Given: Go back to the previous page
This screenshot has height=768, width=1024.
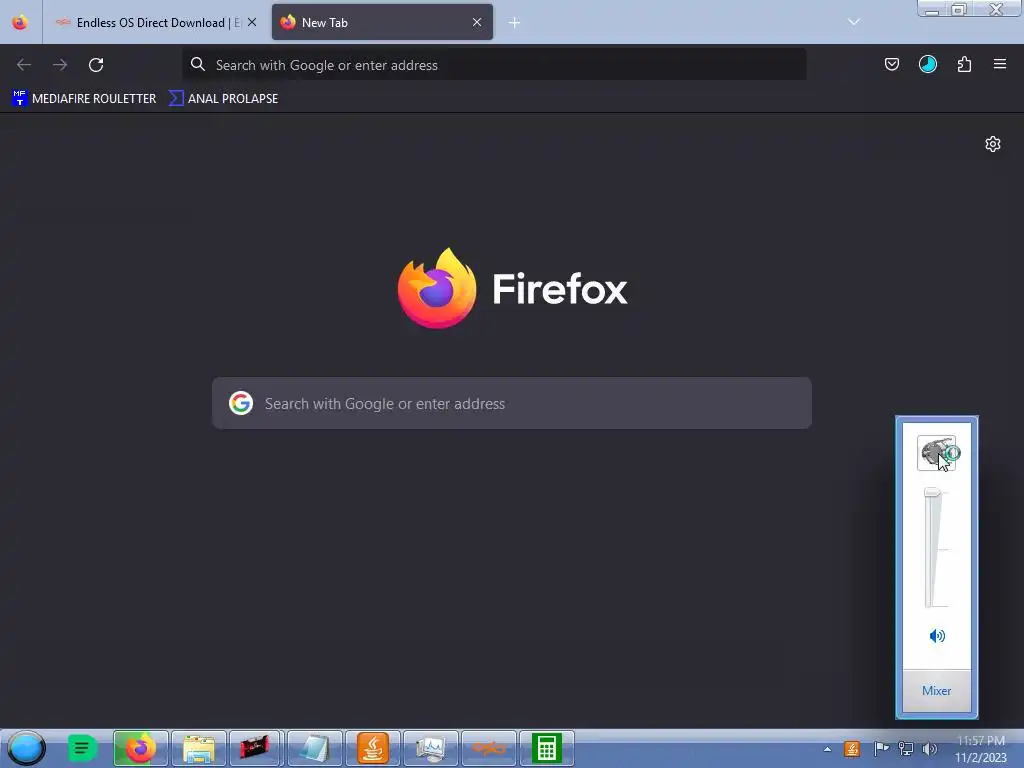Looking at the screenshot, I should pos(24,65).
